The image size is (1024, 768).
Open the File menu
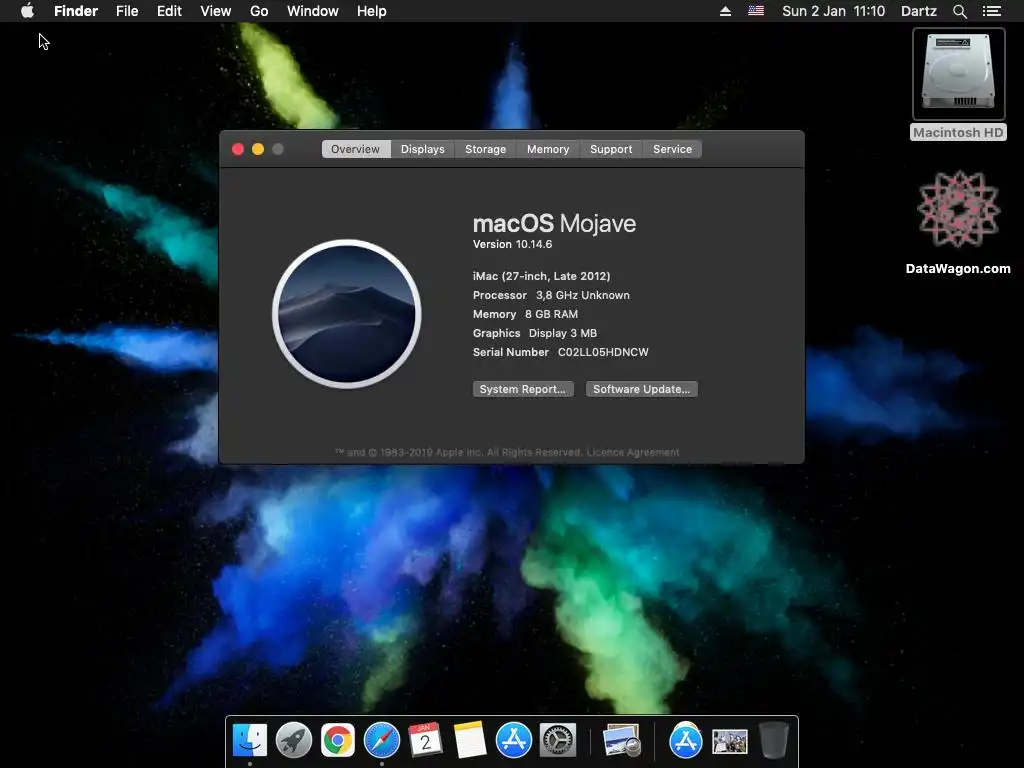point(127,11)
